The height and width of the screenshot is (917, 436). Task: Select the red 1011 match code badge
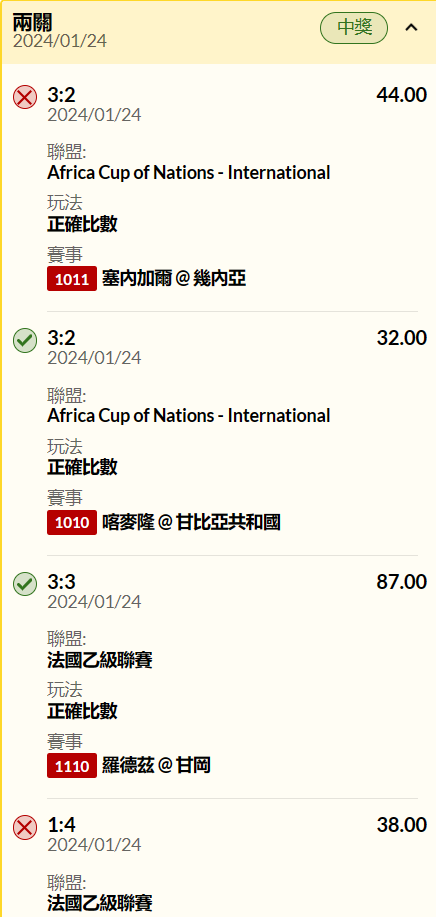(x=72, y=279)
